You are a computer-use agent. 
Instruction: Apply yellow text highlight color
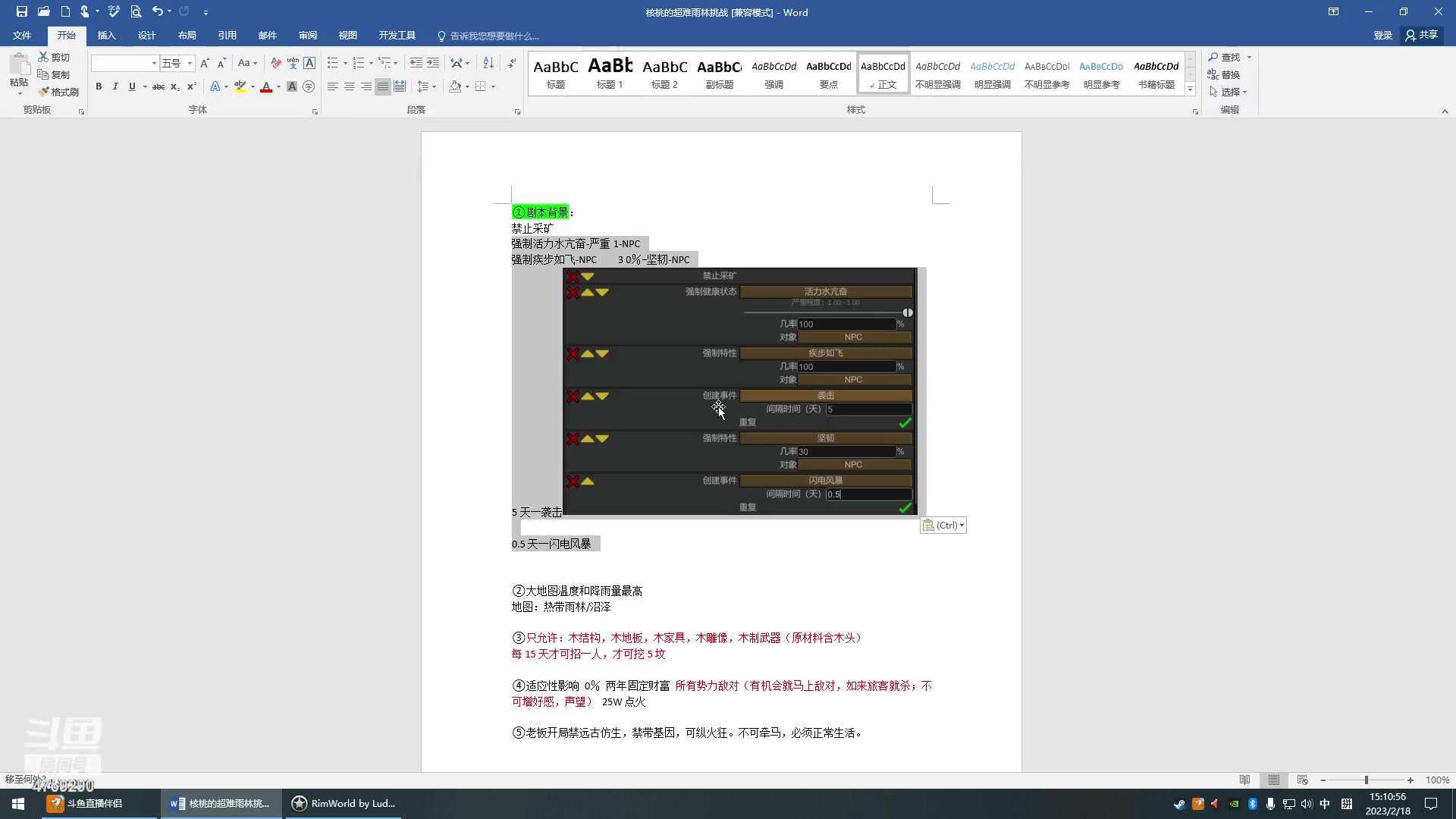[x=240, y=86]
